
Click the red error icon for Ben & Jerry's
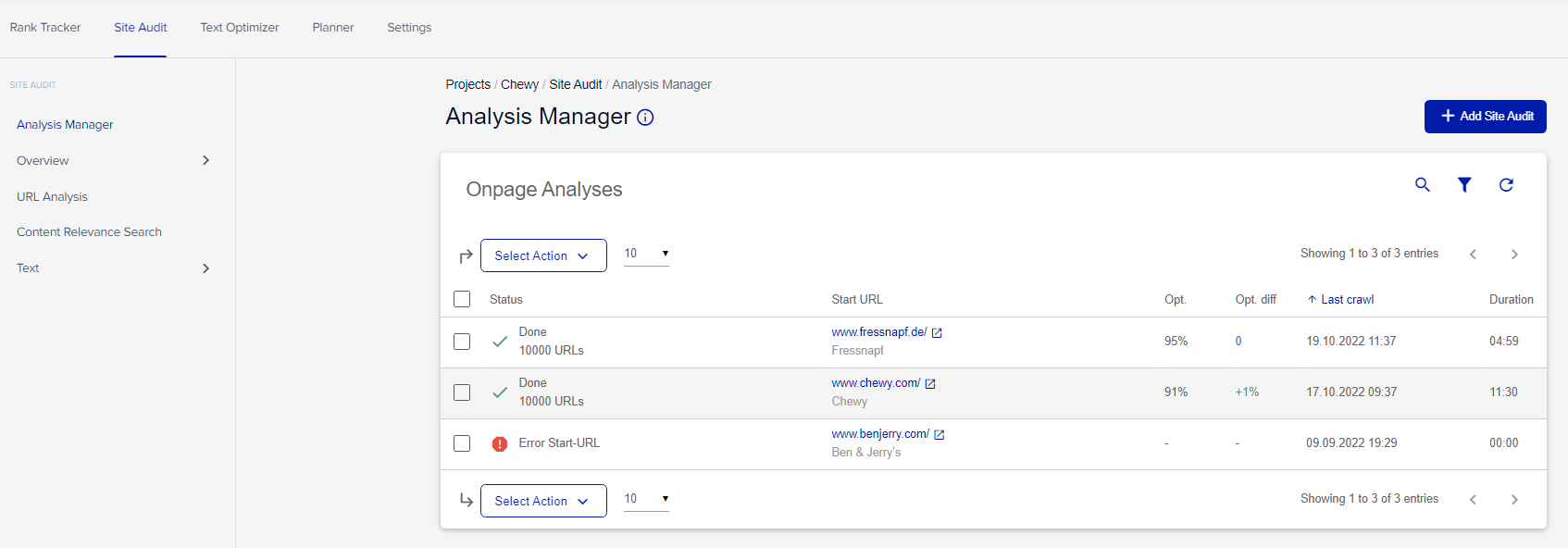[500, 443]
